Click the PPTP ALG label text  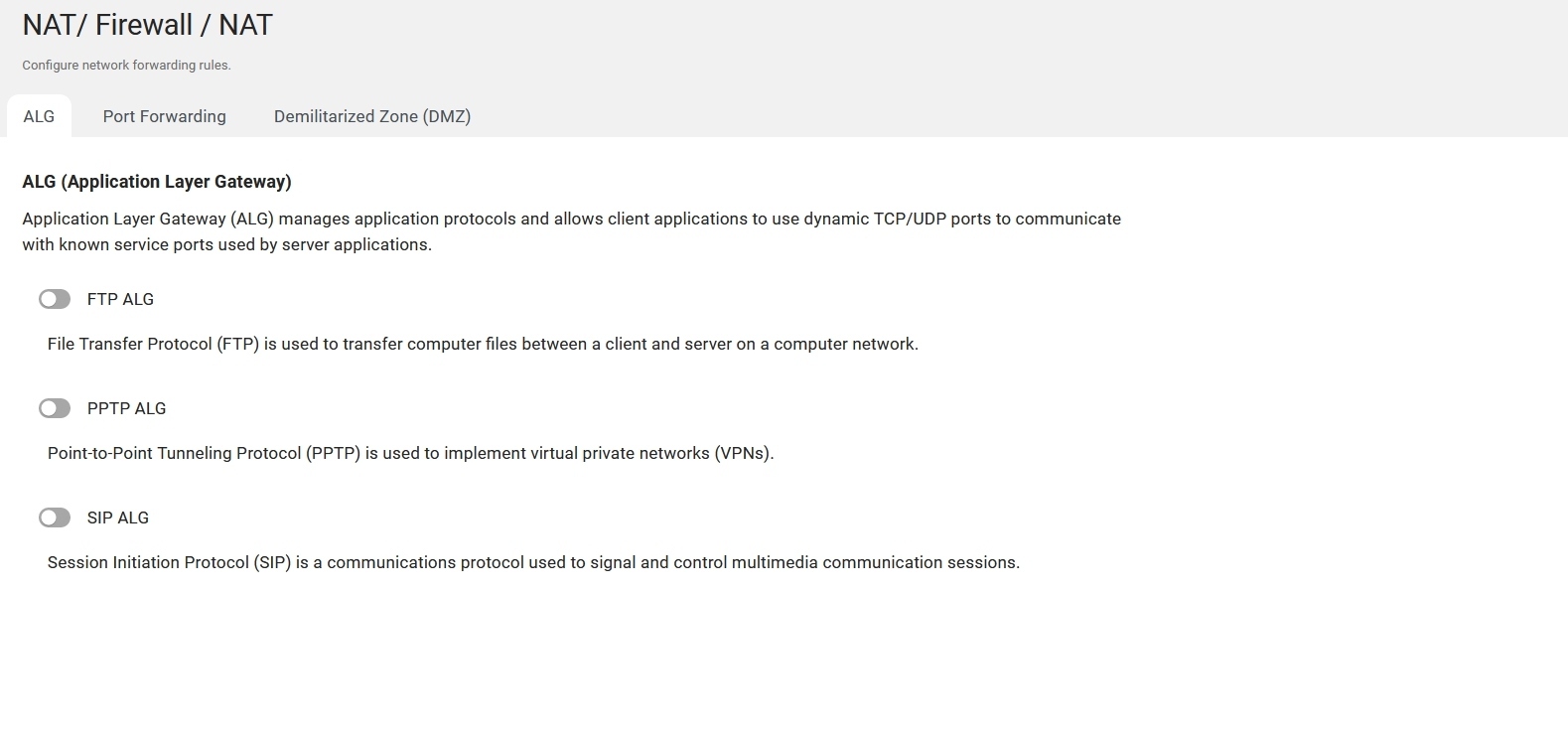126,408
